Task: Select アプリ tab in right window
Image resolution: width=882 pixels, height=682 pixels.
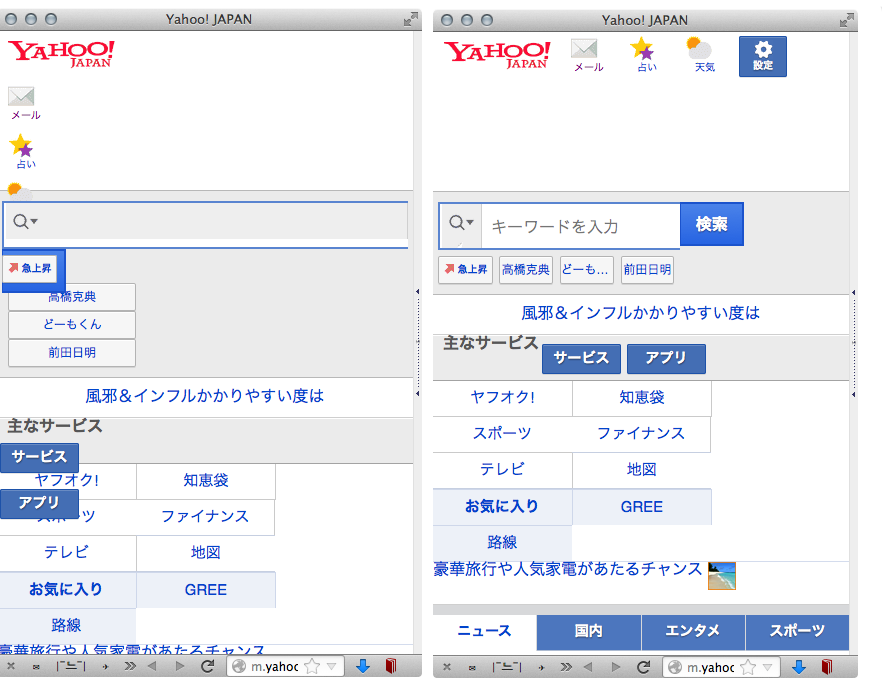Action: point(666,358)
